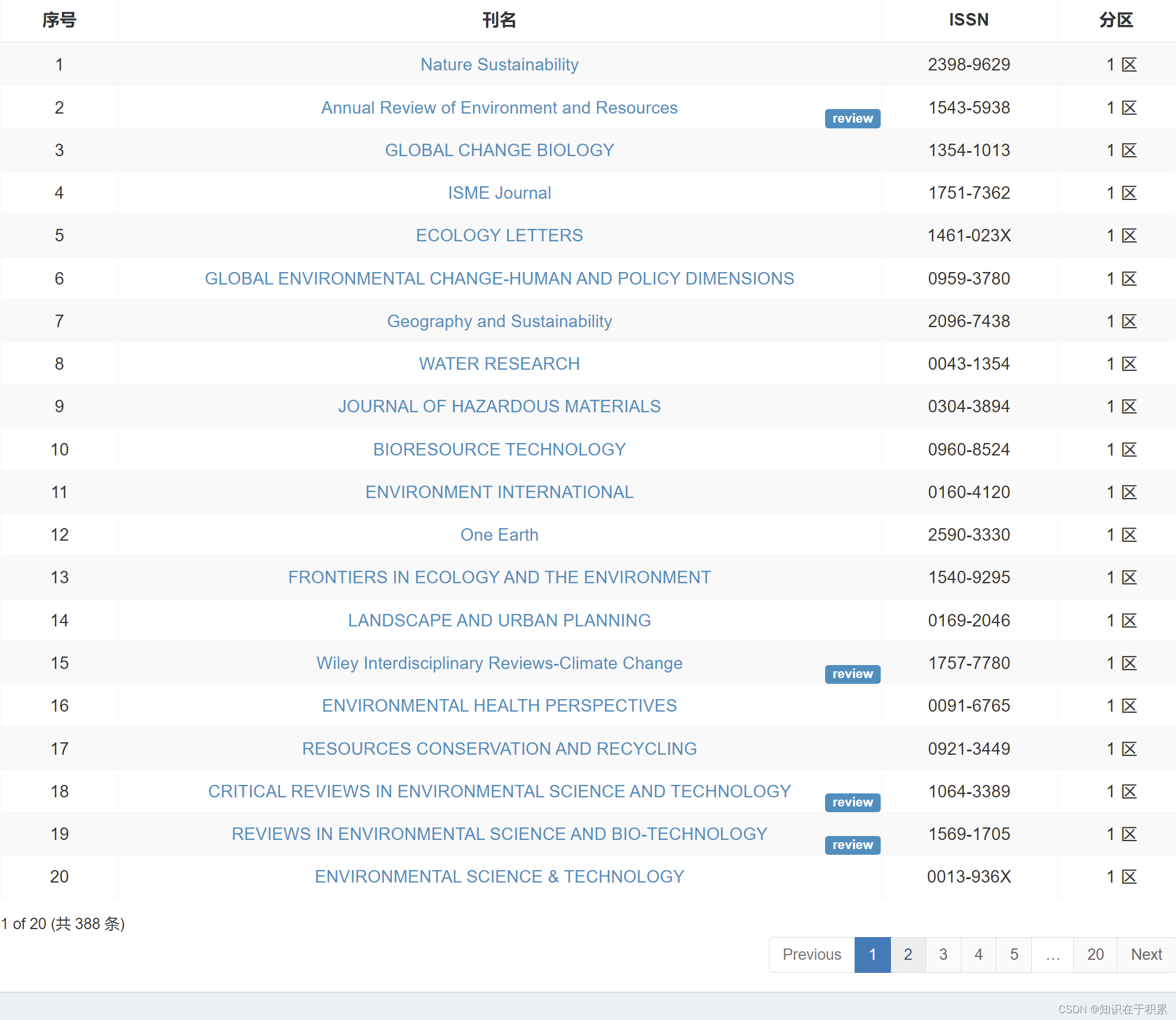Open ECOLOGY LETTERS journal entry
The height and width of the screenshot is (1020, 1176).
[x=499, y=236]
